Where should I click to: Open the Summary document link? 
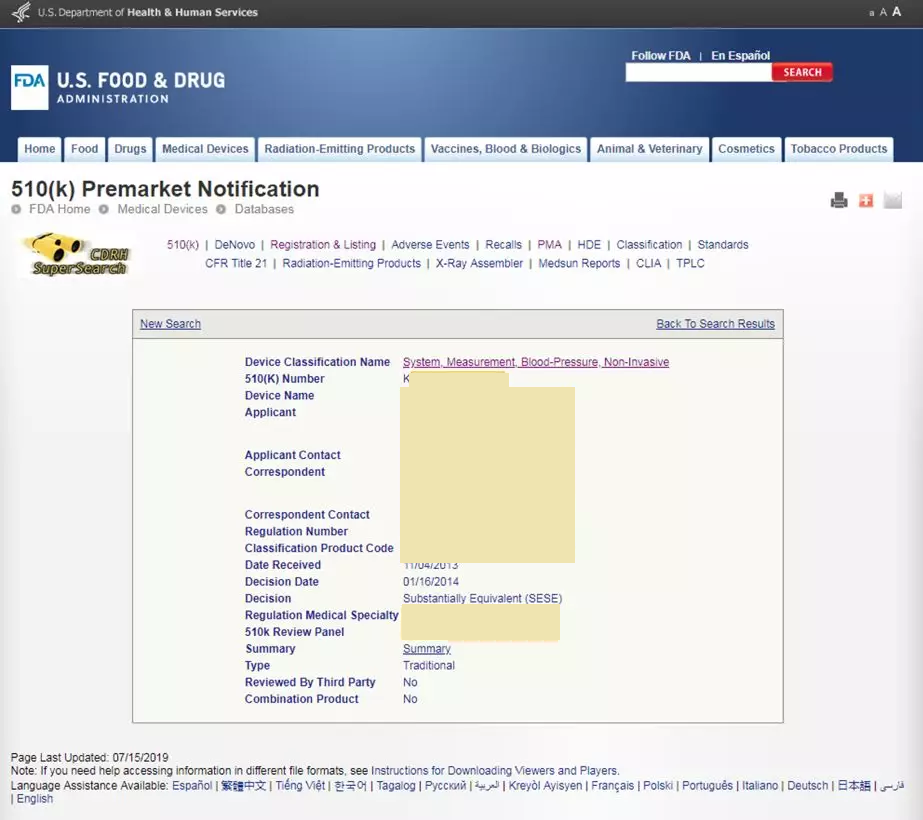[x=427, y=649]
